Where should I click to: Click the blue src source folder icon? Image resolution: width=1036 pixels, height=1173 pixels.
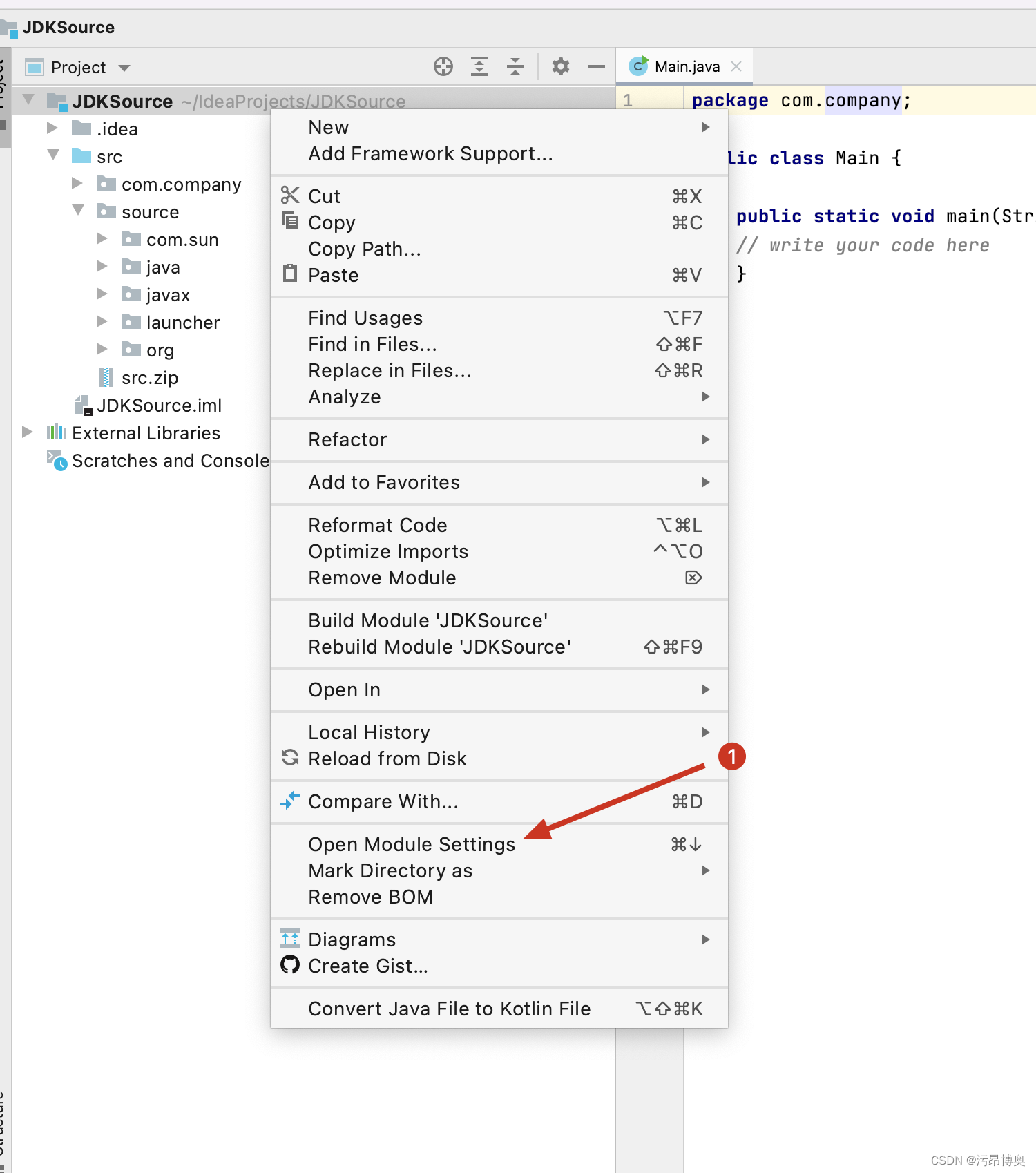point(81,156)
